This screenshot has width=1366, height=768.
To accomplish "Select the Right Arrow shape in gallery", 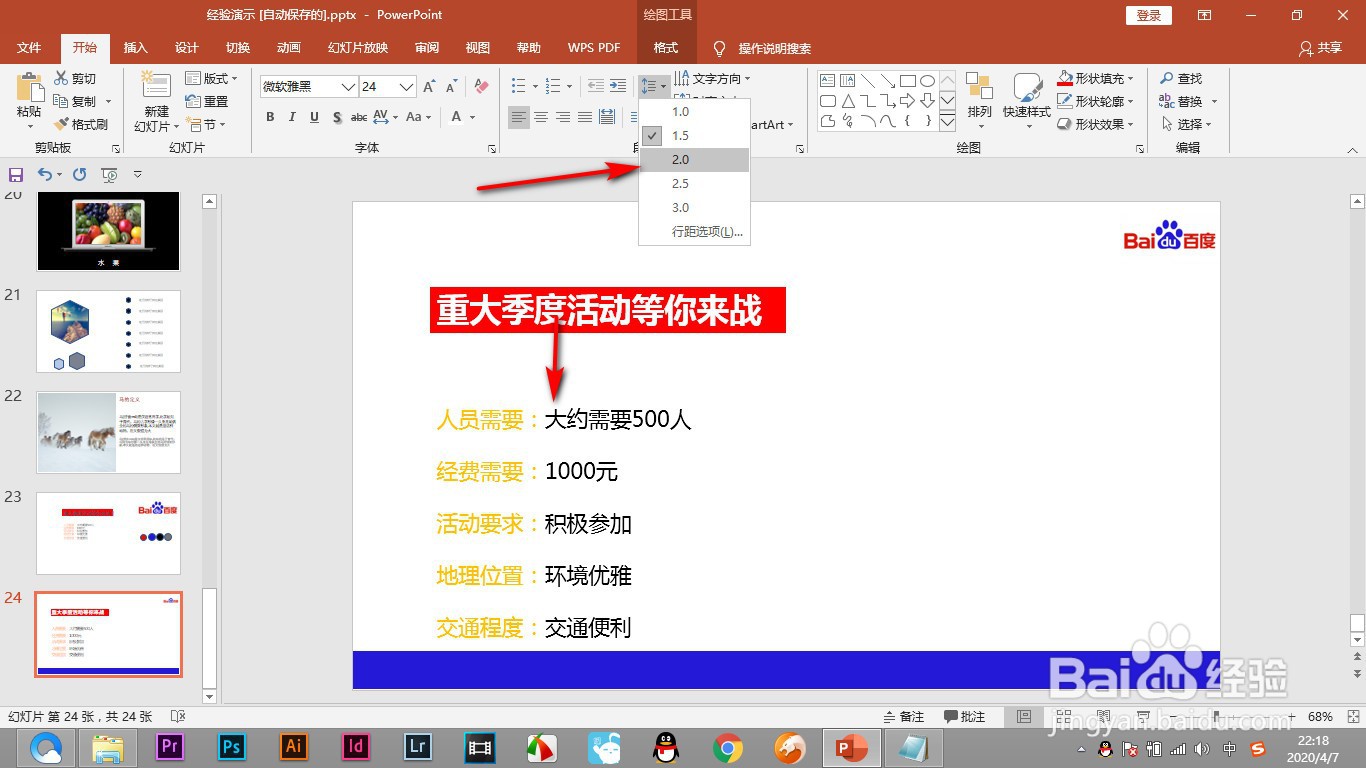I will (908, 101).
